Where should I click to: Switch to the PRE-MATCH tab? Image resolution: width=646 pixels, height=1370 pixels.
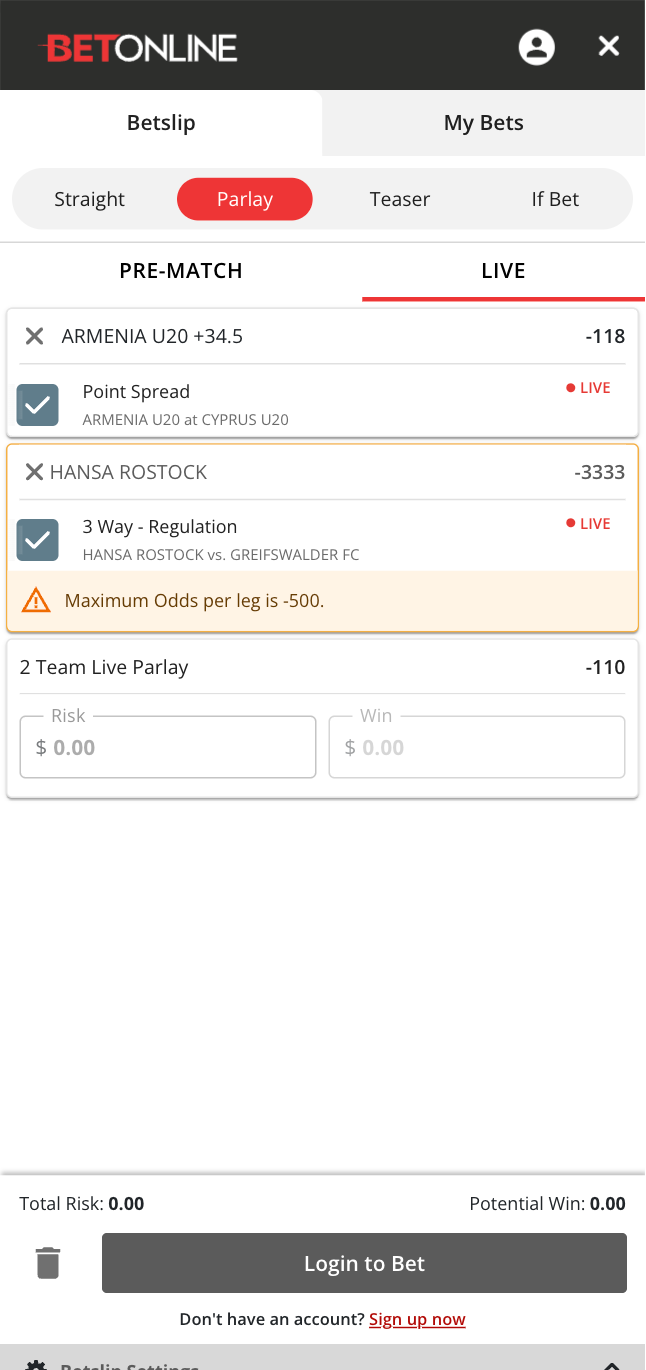[x=181, y=271]
